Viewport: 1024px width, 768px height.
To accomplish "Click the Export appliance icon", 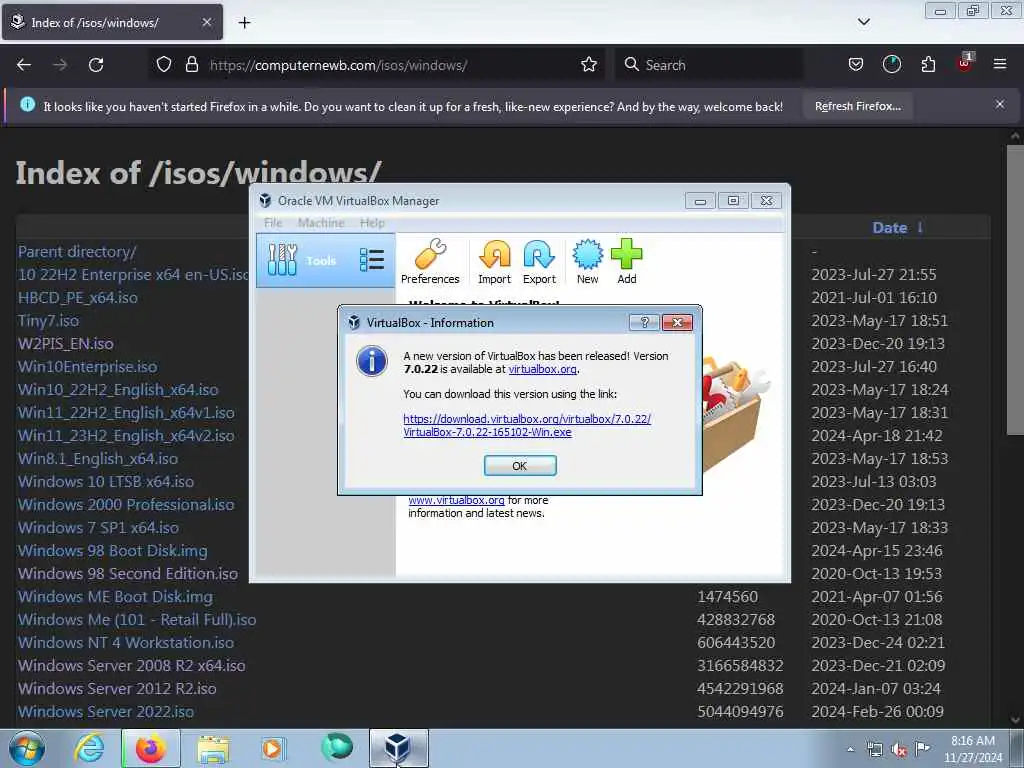I will tap(539, 261).
